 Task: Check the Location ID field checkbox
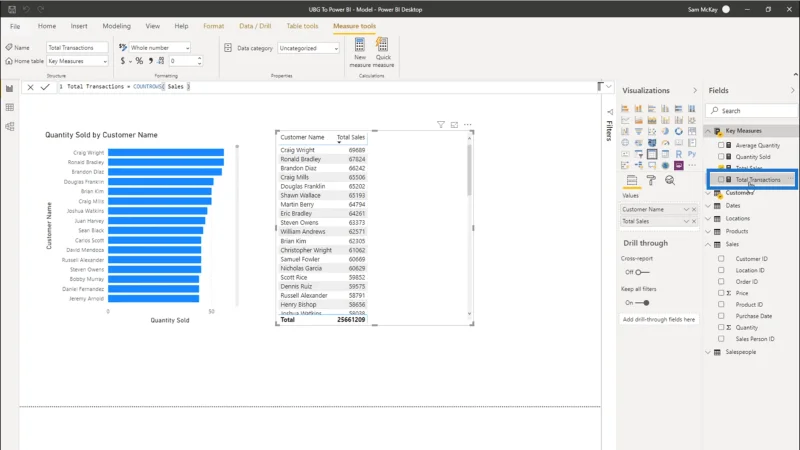click(721, 270)
